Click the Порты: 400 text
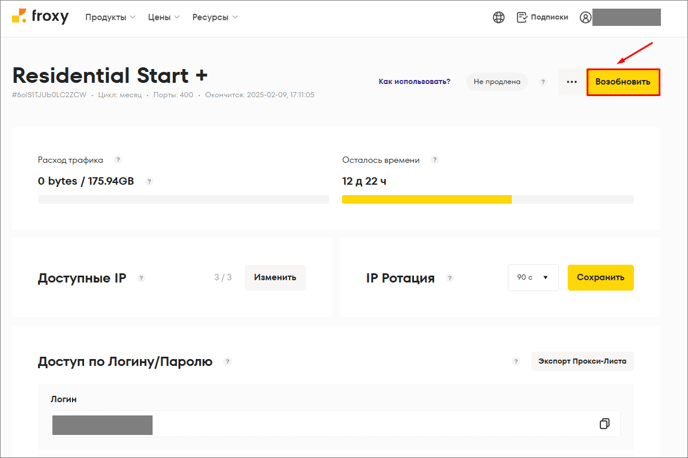Screen dimensions: 688x458 pos(173,95)
